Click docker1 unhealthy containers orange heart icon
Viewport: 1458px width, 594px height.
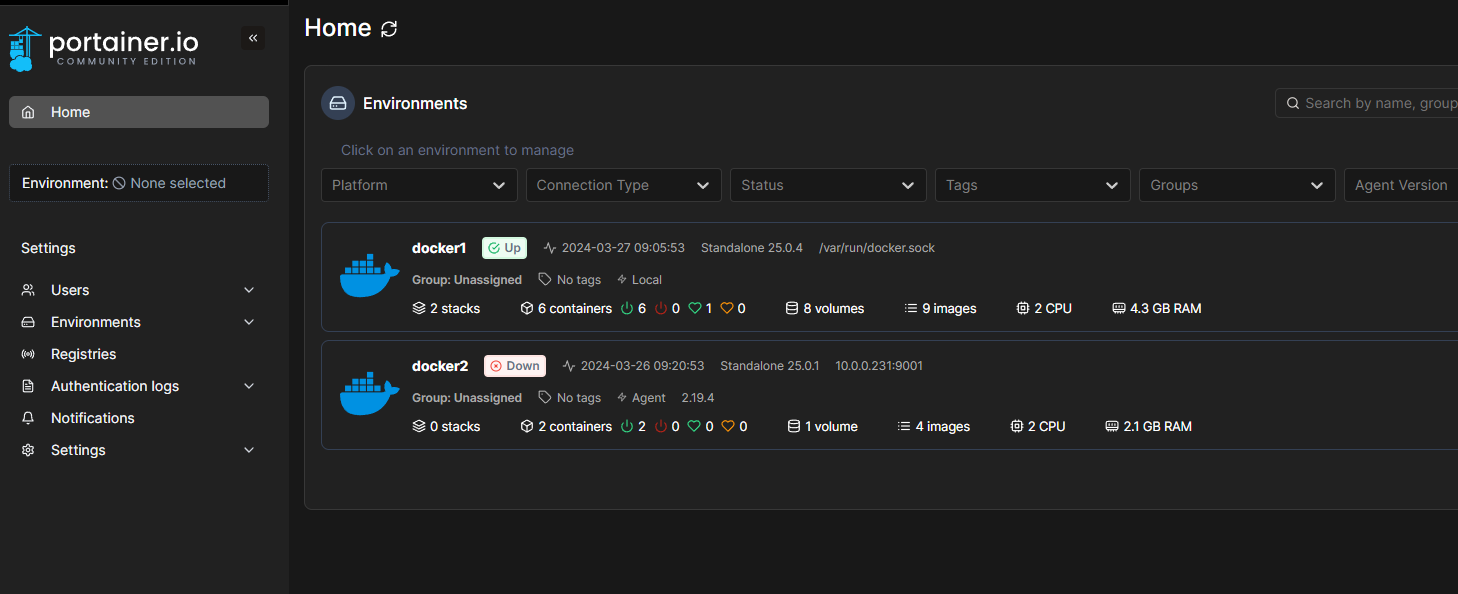pos(727,308)
